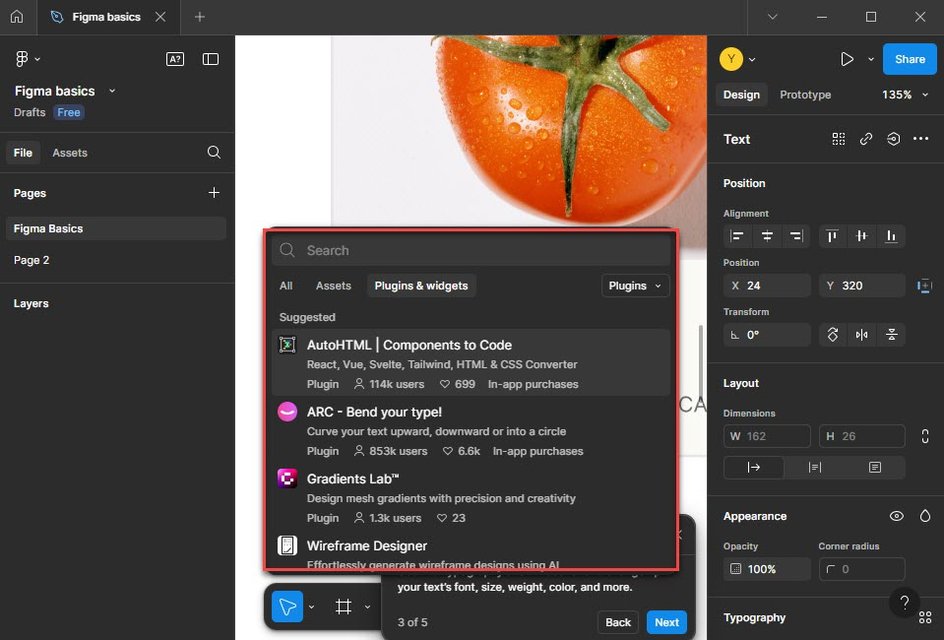Open a new tab with plus
The width and height of the screenshot is (944, 640).
click(x=200, y=17)
